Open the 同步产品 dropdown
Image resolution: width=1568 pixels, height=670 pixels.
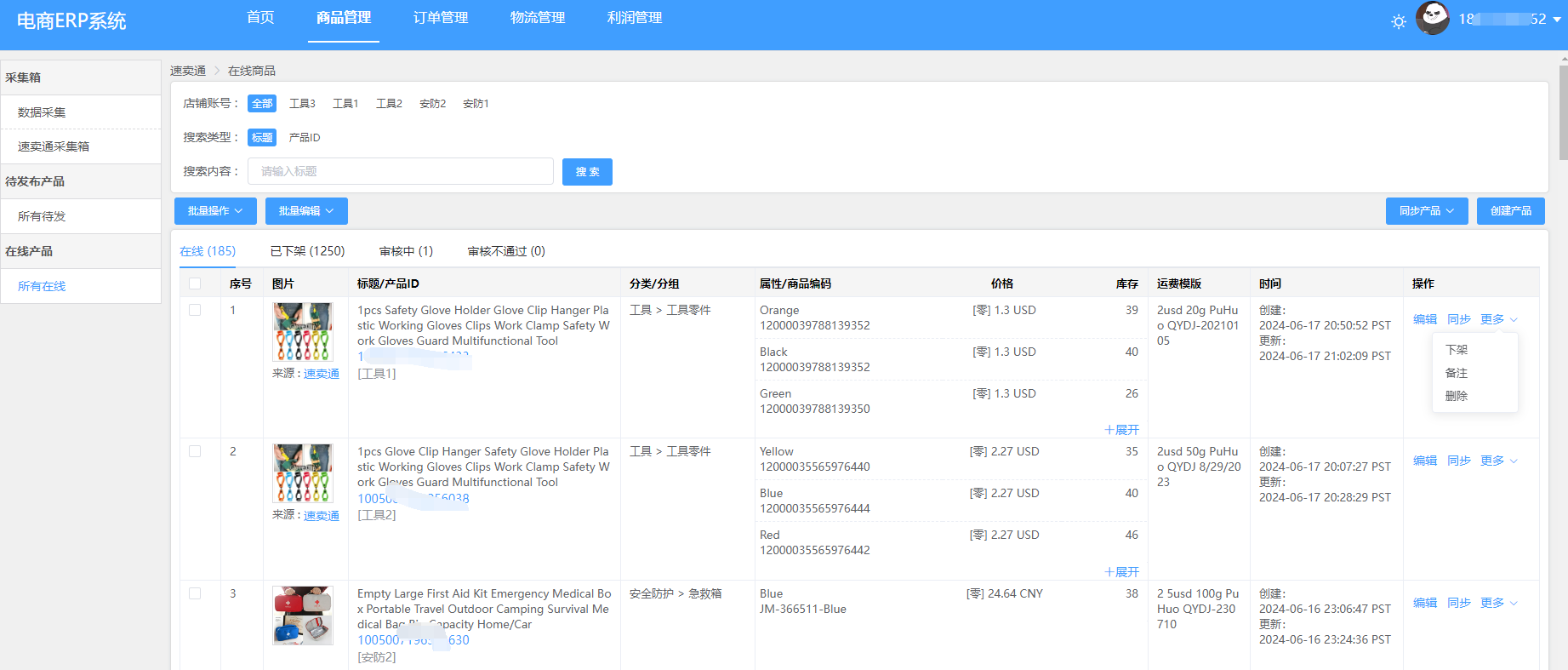click(x=1427, y=211)
